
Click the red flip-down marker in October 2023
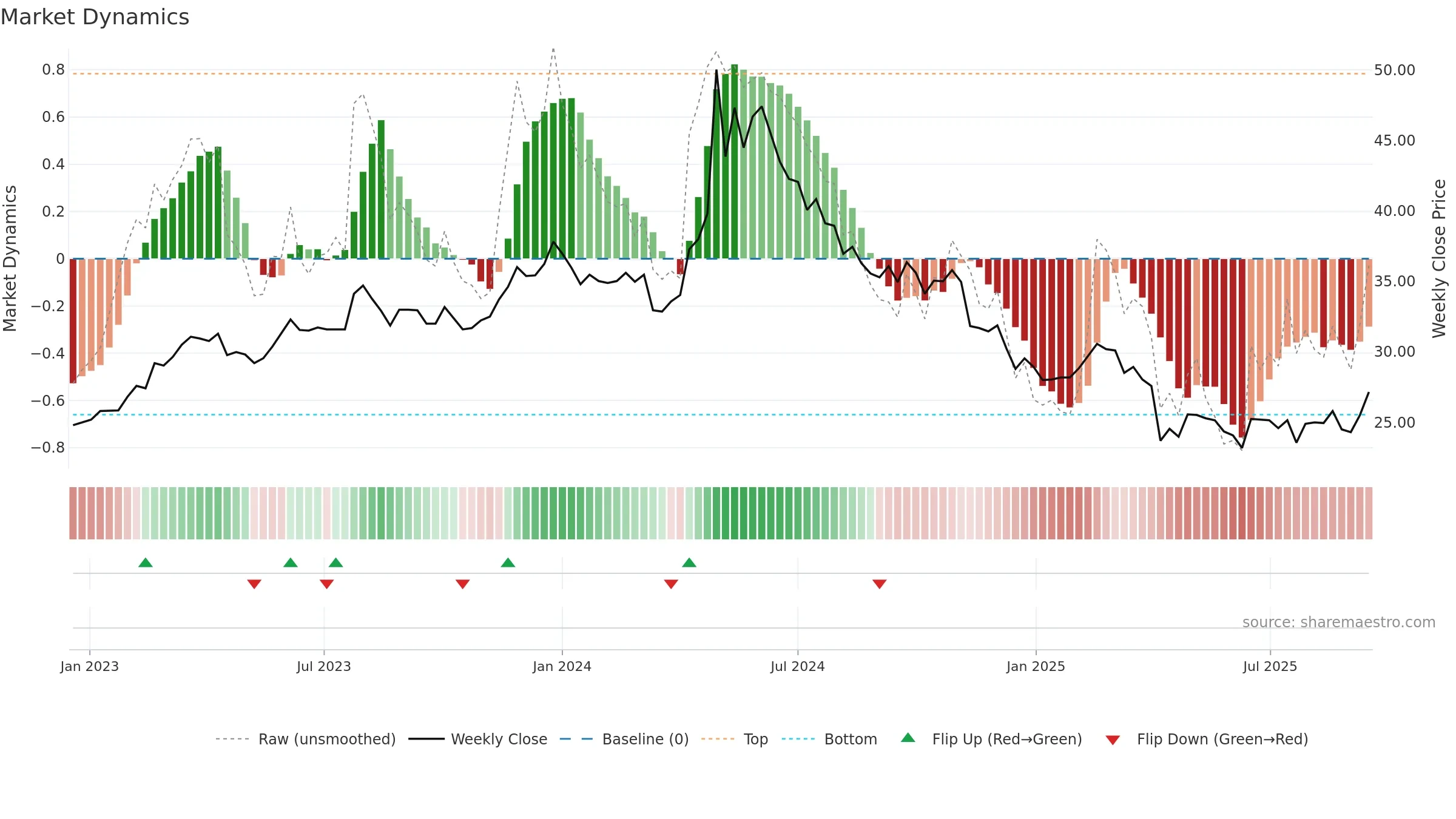click(463, 584)
